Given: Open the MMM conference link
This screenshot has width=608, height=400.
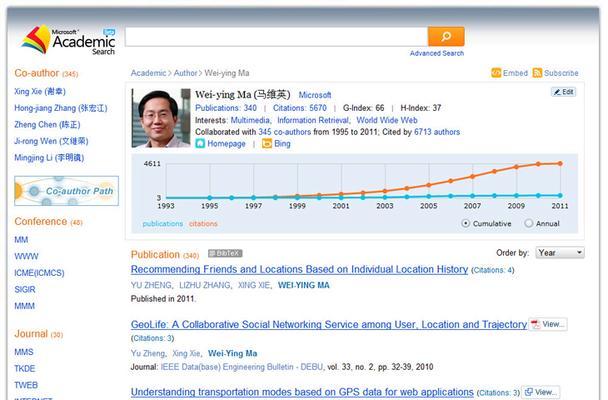Looking at the screenshot, I should tap(24, 306).
